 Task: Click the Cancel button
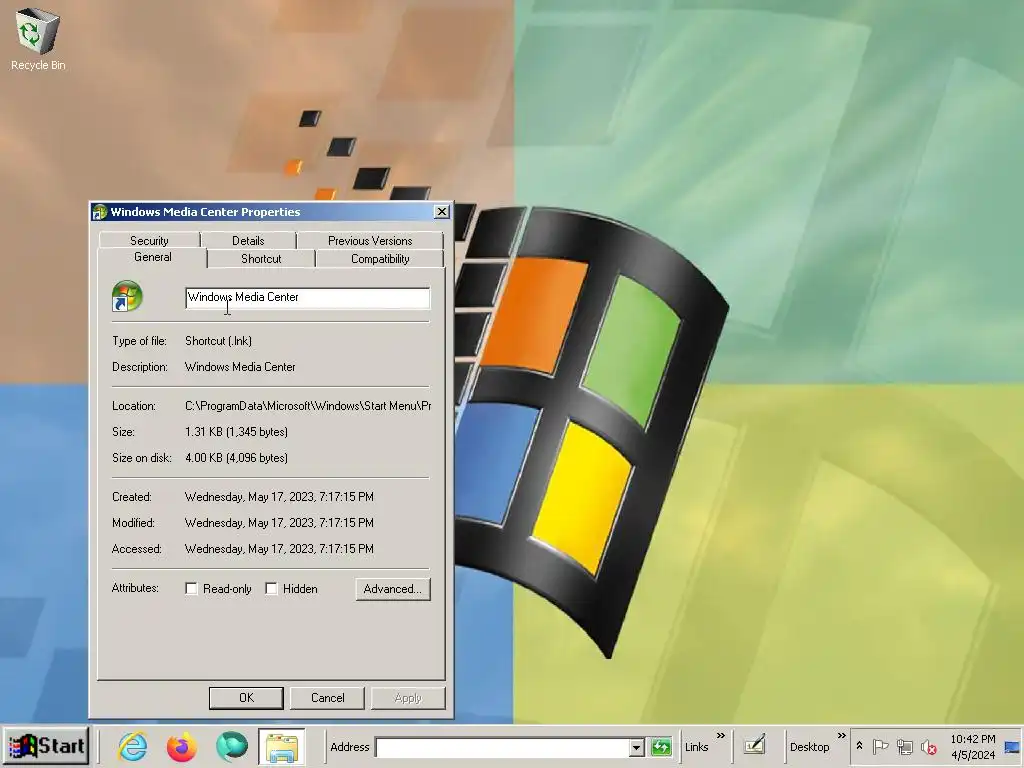[327, 697]
